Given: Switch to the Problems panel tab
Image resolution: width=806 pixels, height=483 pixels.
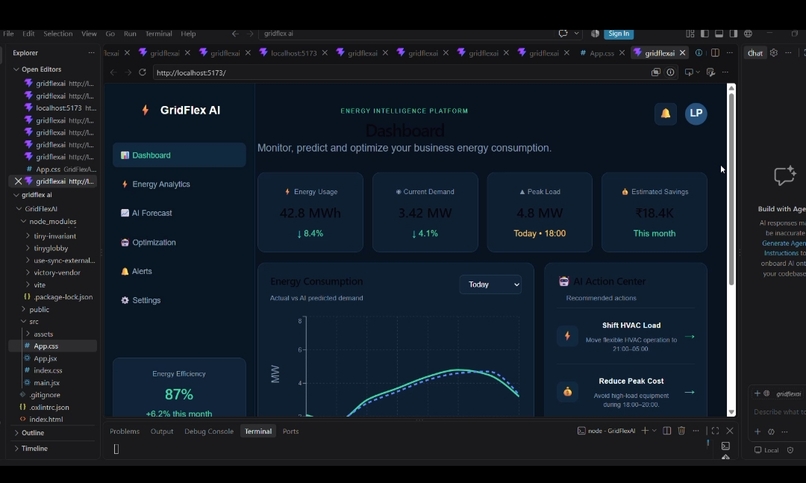Looking at the screenshot, I should [124, 431].
